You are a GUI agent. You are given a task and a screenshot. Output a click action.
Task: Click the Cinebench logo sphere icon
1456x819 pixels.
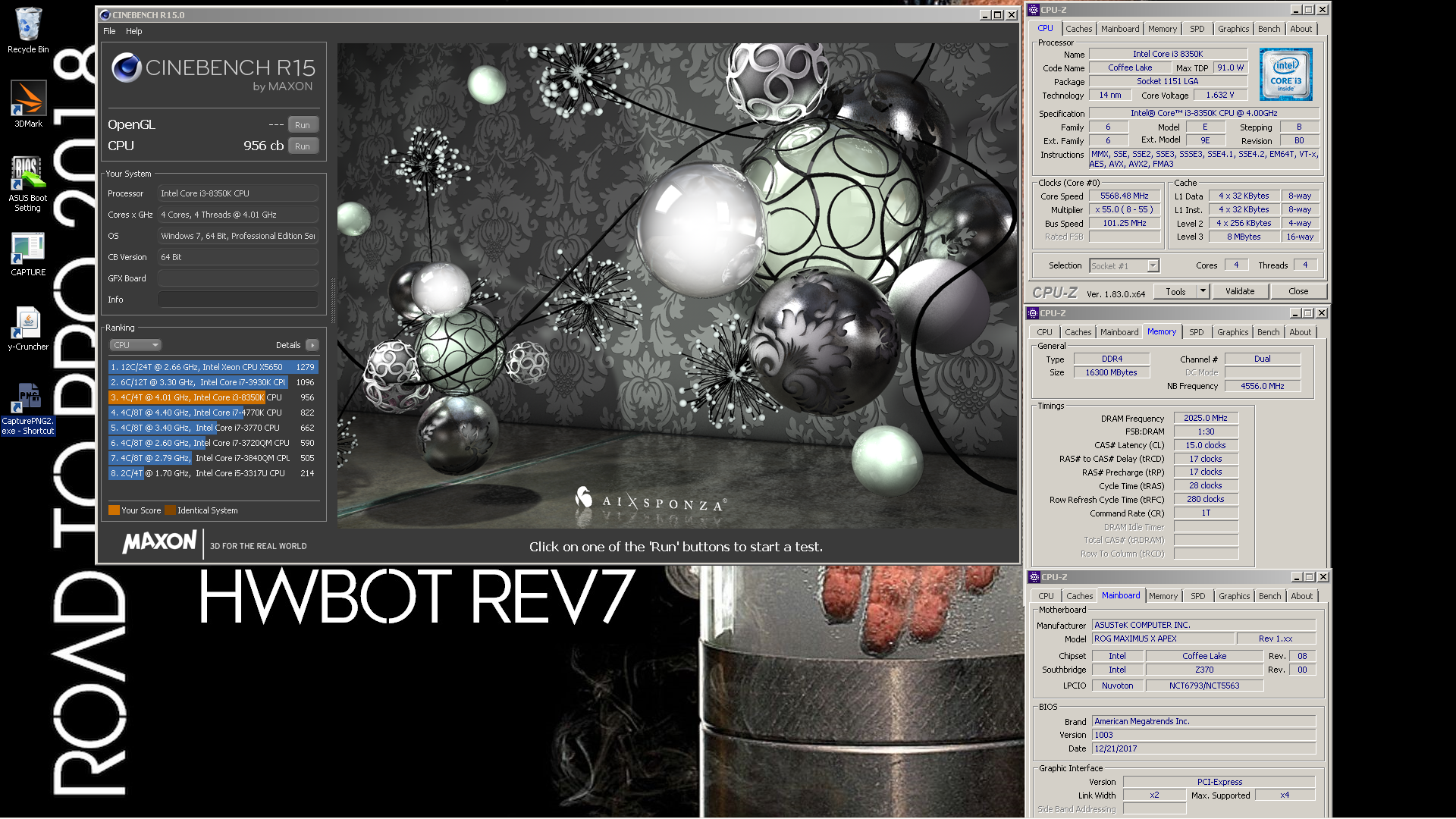(x=127, y=68)
